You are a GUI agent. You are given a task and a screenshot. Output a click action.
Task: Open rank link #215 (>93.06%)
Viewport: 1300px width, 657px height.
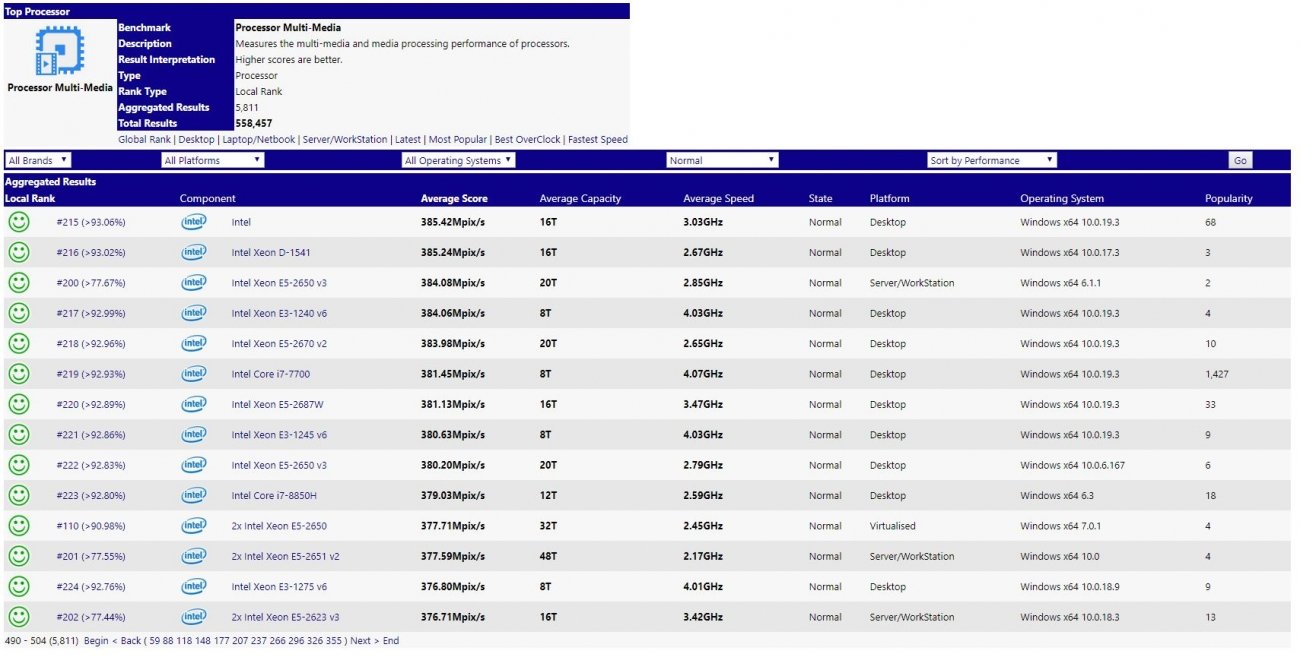coord(91,222)
